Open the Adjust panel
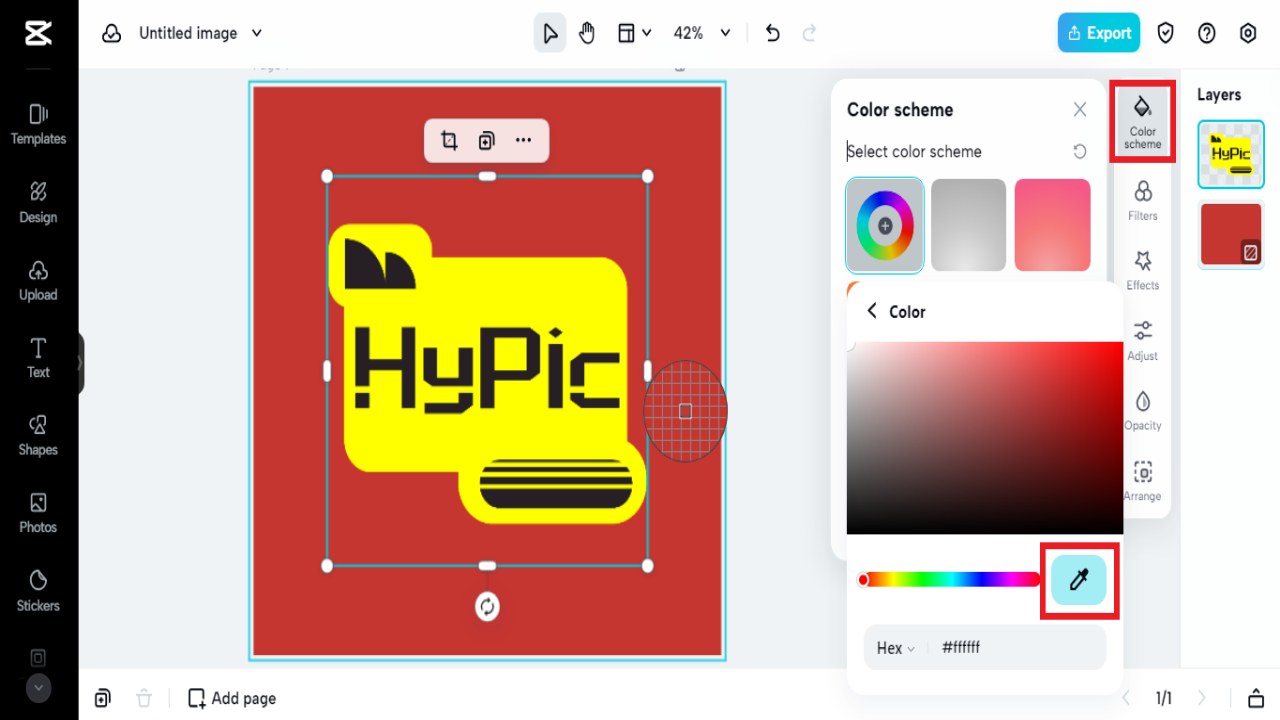This screenshot has width=1280, height=720. pyautogui.click(x=1142, y=340)
